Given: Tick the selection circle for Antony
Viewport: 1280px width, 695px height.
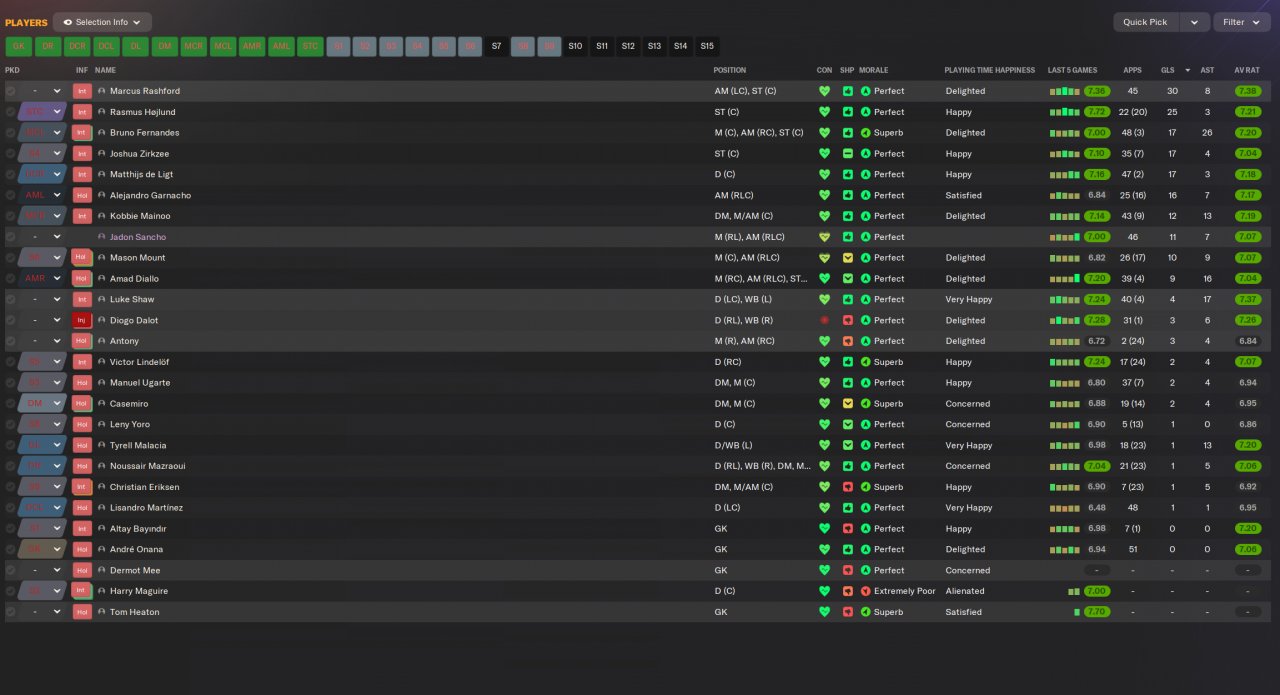Looking at the screenshot, I should [11, 341].
